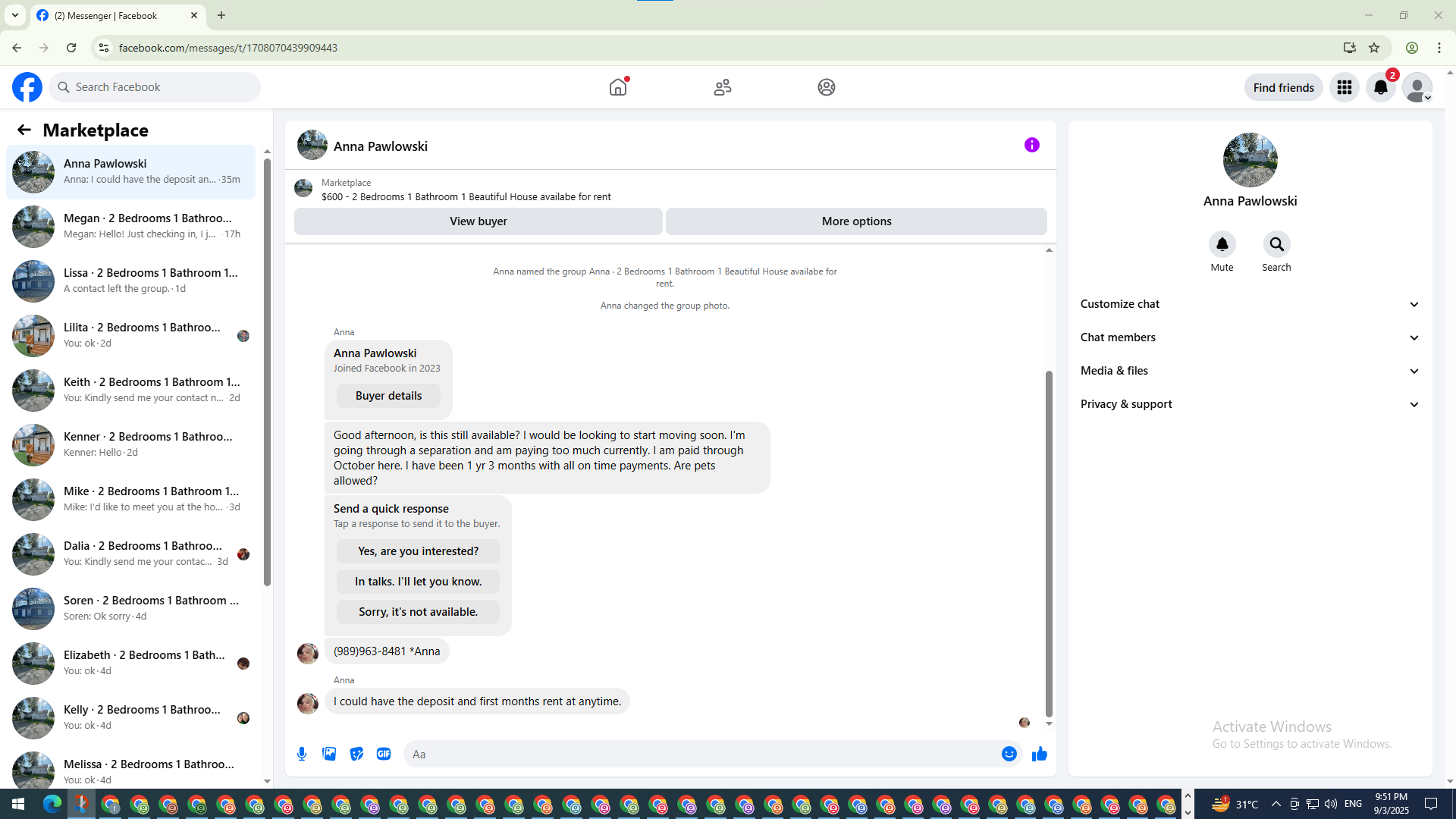Send a thumbs-up like
The height and width of the screenshot is (819, 1456).
(1040, 754)
